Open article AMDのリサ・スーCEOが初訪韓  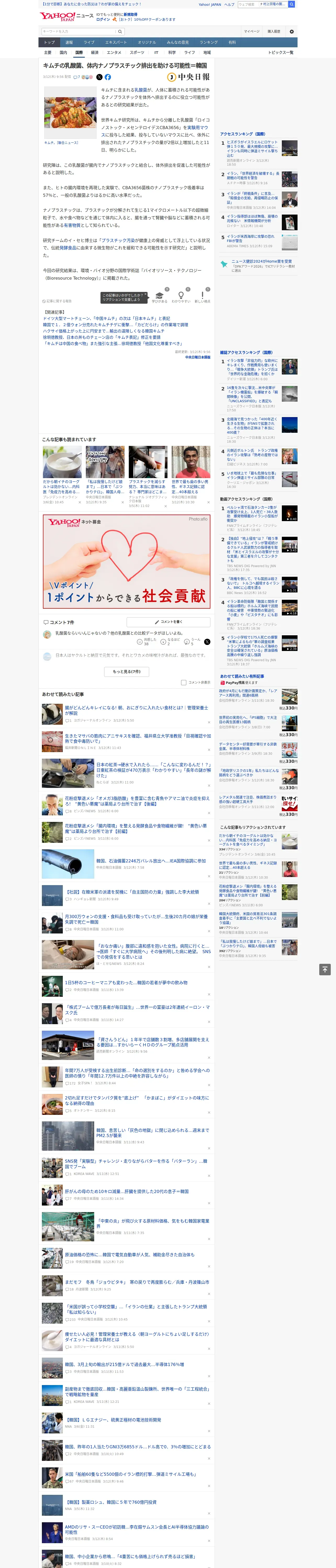point(137,1530)
